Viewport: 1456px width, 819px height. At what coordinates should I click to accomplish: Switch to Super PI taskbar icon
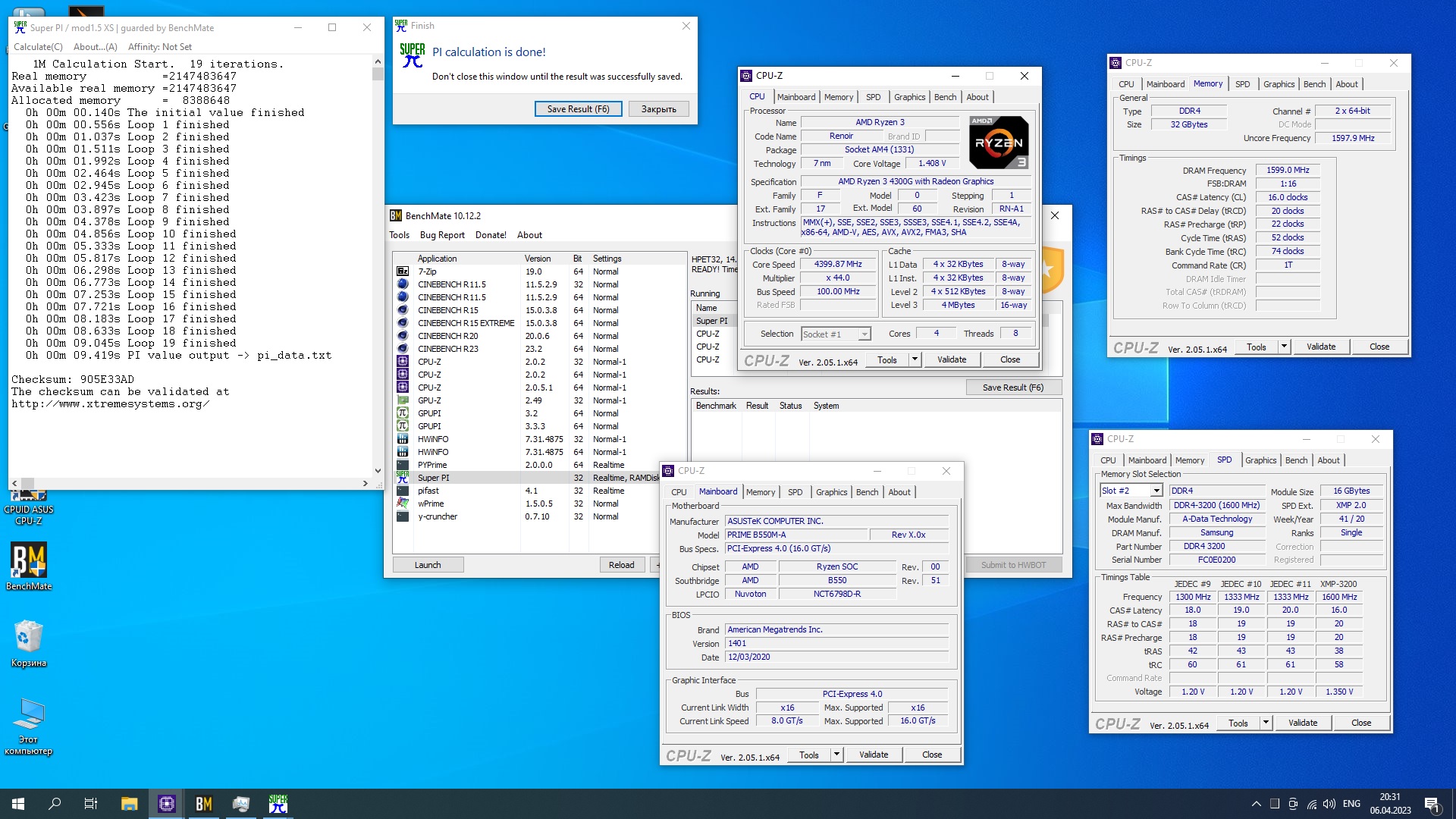click(x=278, y=804)
